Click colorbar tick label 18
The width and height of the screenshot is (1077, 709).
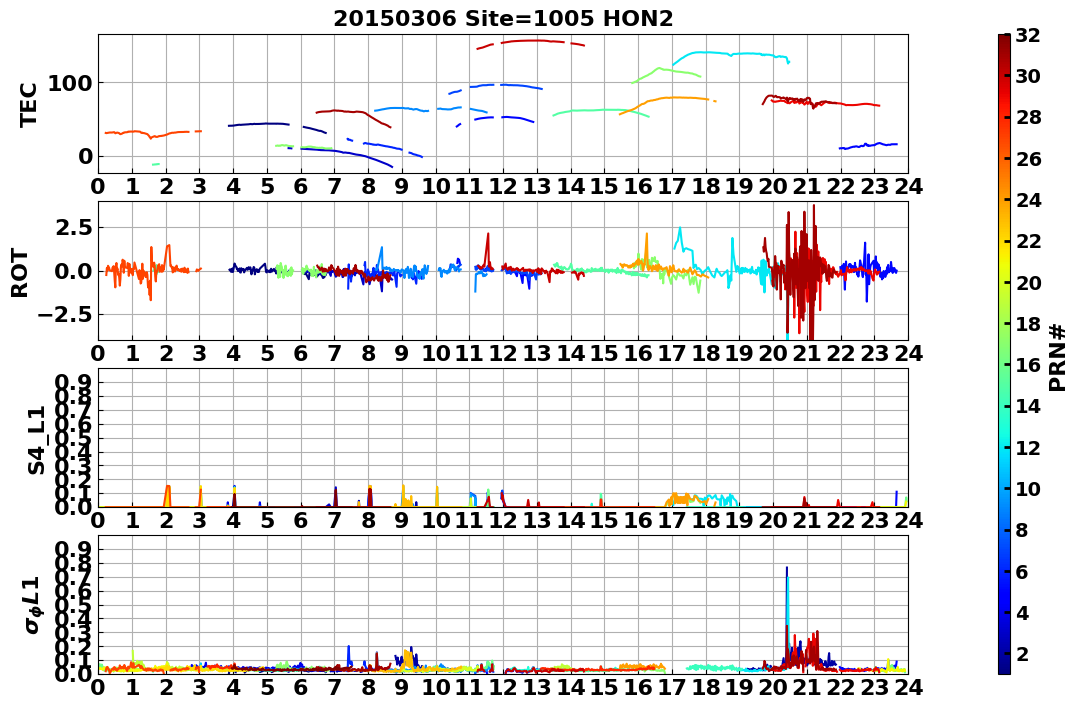1028,324
